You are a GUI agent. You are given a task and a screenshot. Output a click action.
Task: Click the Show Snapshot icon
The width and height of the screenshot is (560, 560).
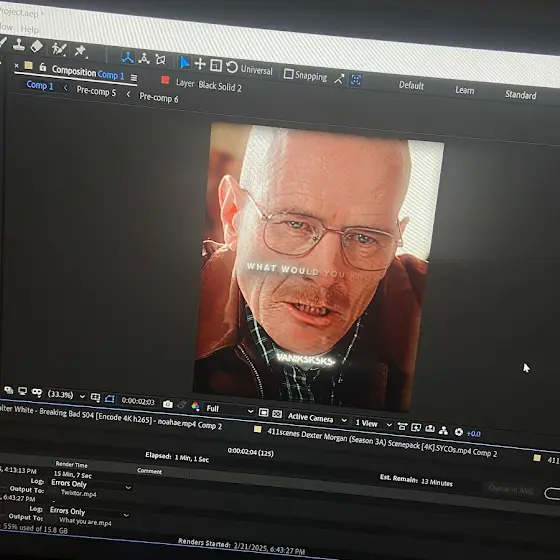(x=181, y=405)
